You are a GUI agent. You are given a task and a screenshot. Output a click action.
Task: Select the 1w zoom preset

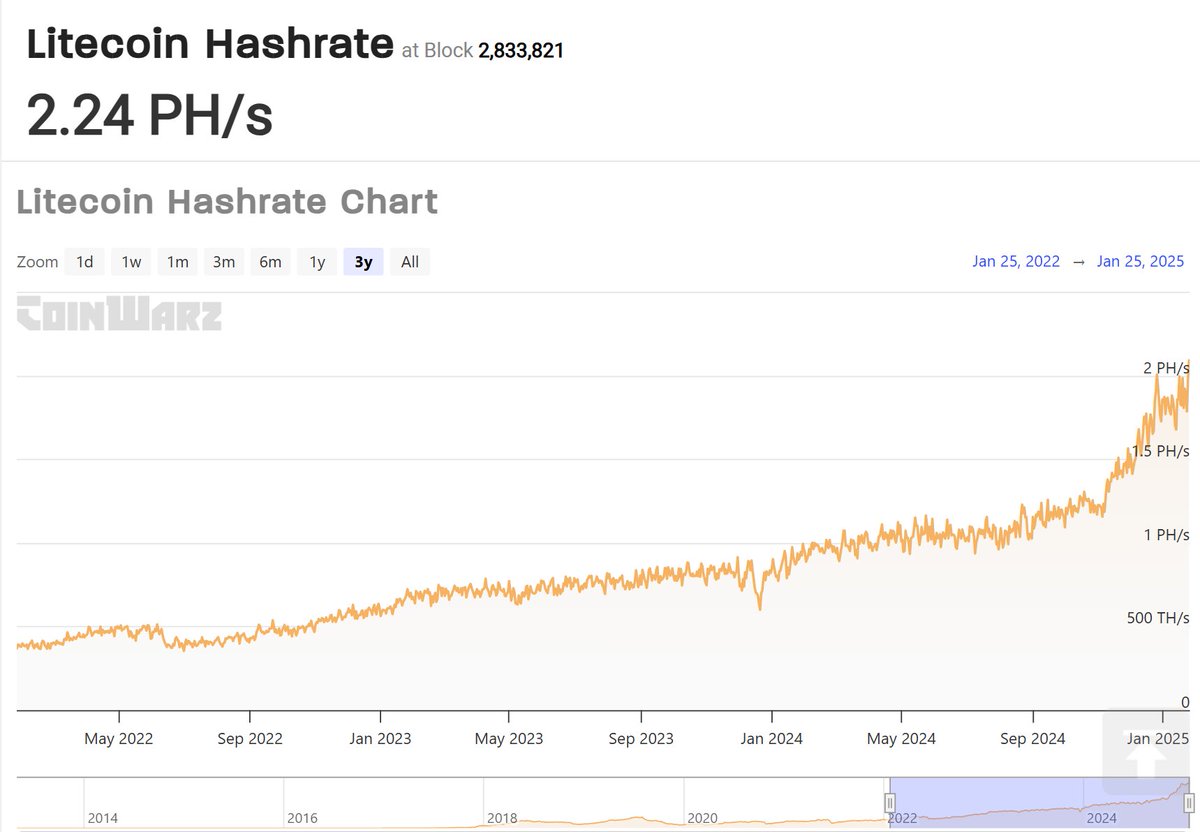pyautogui.click(x=130, y=261)
